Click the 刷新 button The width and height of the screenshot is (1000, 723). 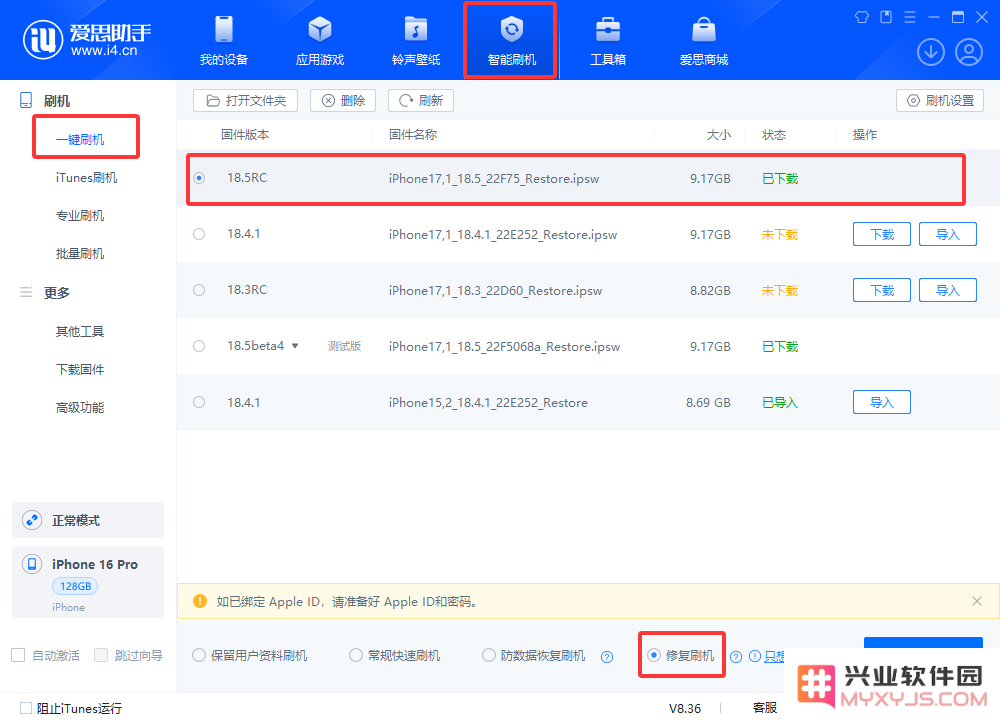pyautogui.click(x=421, y=101)
